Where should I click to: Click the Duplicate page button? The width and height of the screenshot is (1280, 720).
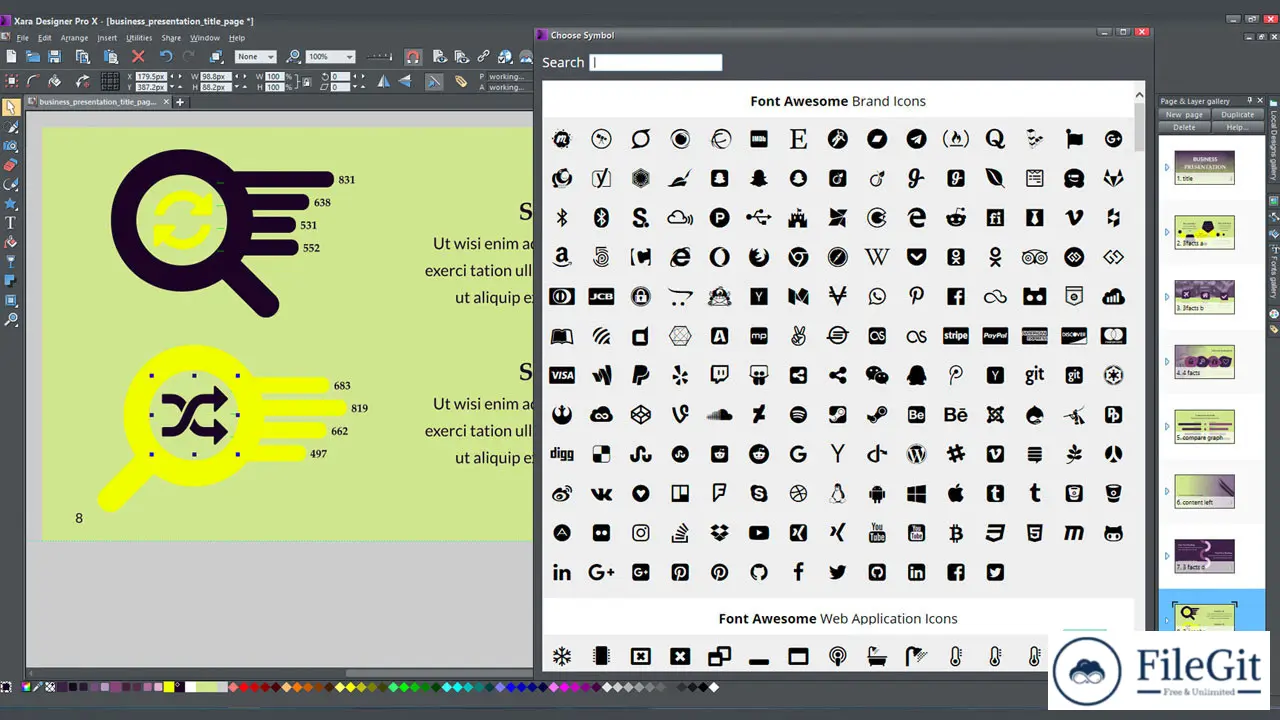(1237, 115)
